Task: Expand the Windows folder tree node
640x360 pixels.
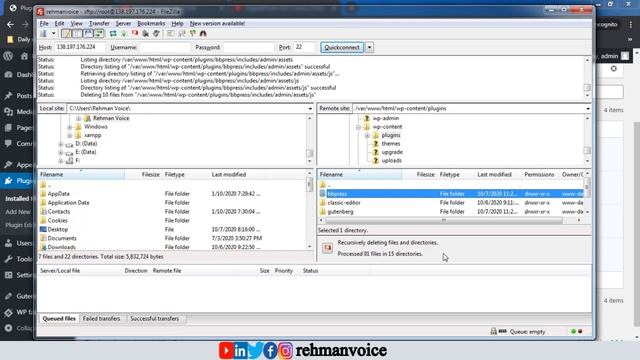Action: [69, 127]
